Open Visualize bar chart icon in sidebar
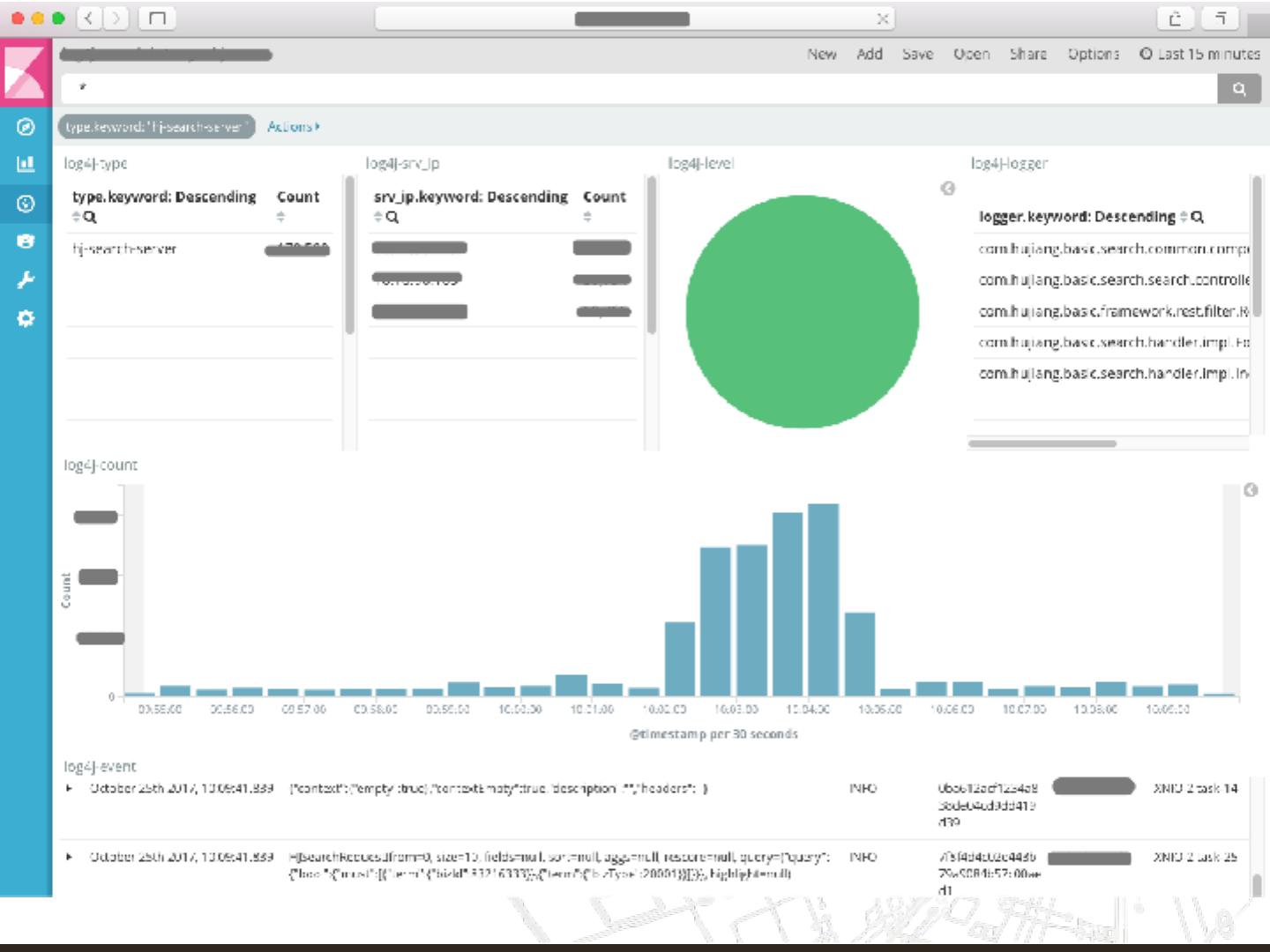The width and height of the screenshot is (1270, 952). click(26, 164)
